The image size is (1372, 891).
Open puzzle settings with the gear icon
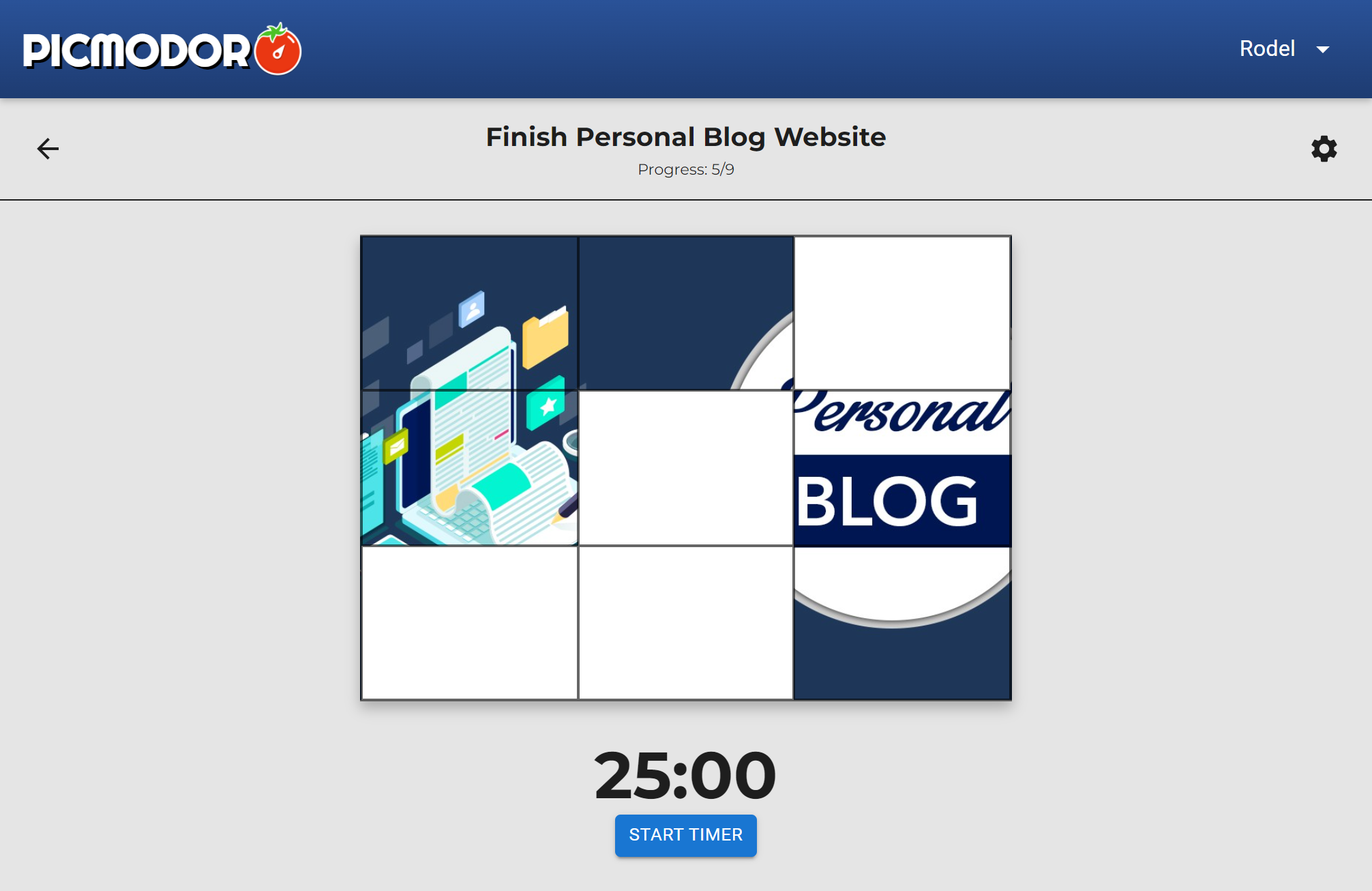click(1324, 149)
